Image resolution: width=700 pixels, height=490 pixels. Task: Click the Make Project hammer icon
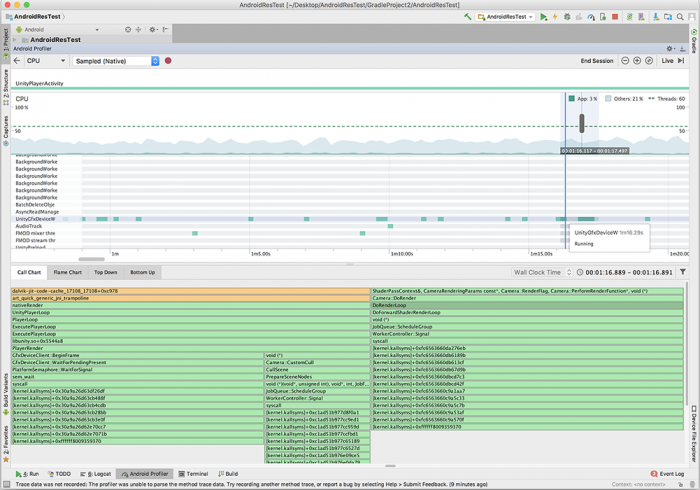tap(467, 17)
